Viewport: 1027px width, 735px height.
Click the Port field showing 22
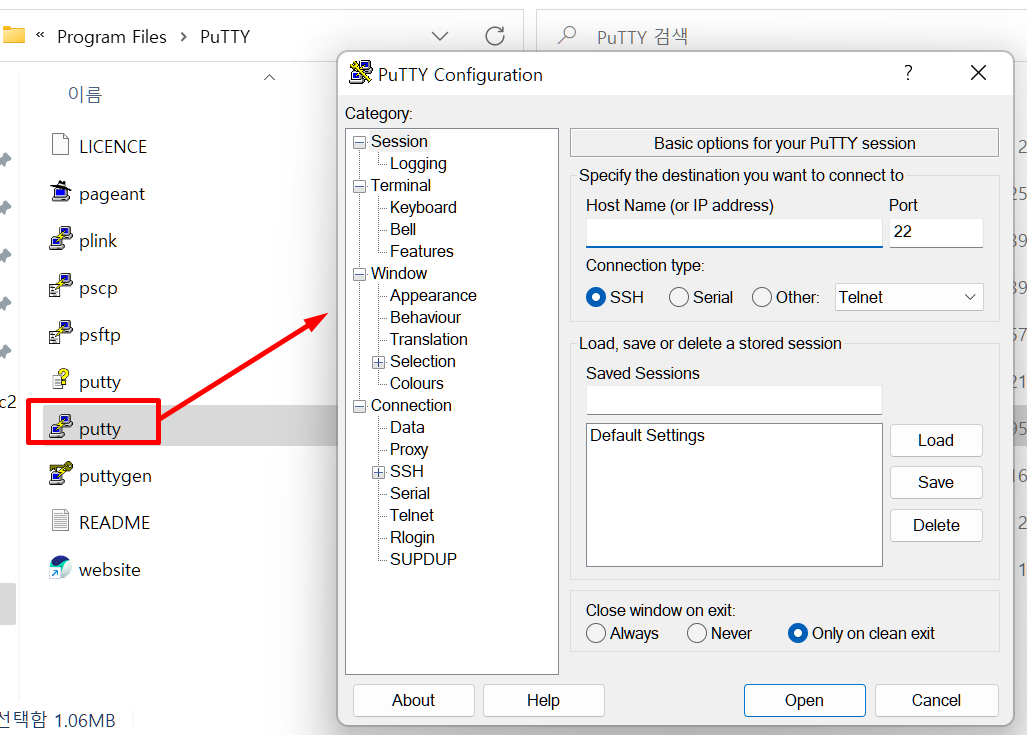(x=936, y=233)
